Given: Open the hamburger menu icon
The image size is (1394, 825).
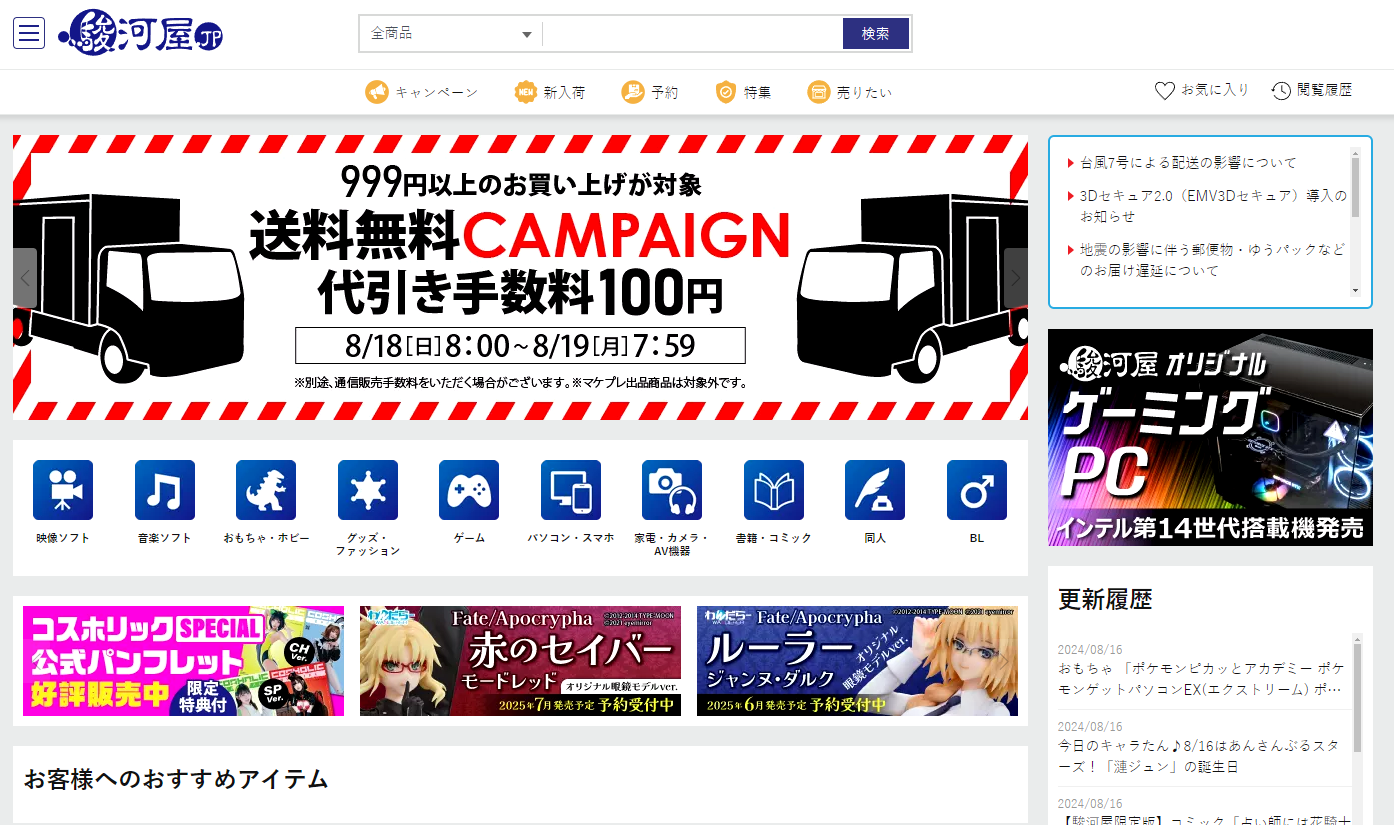Looking at the screenshot, I should click(x=29, y=33).
